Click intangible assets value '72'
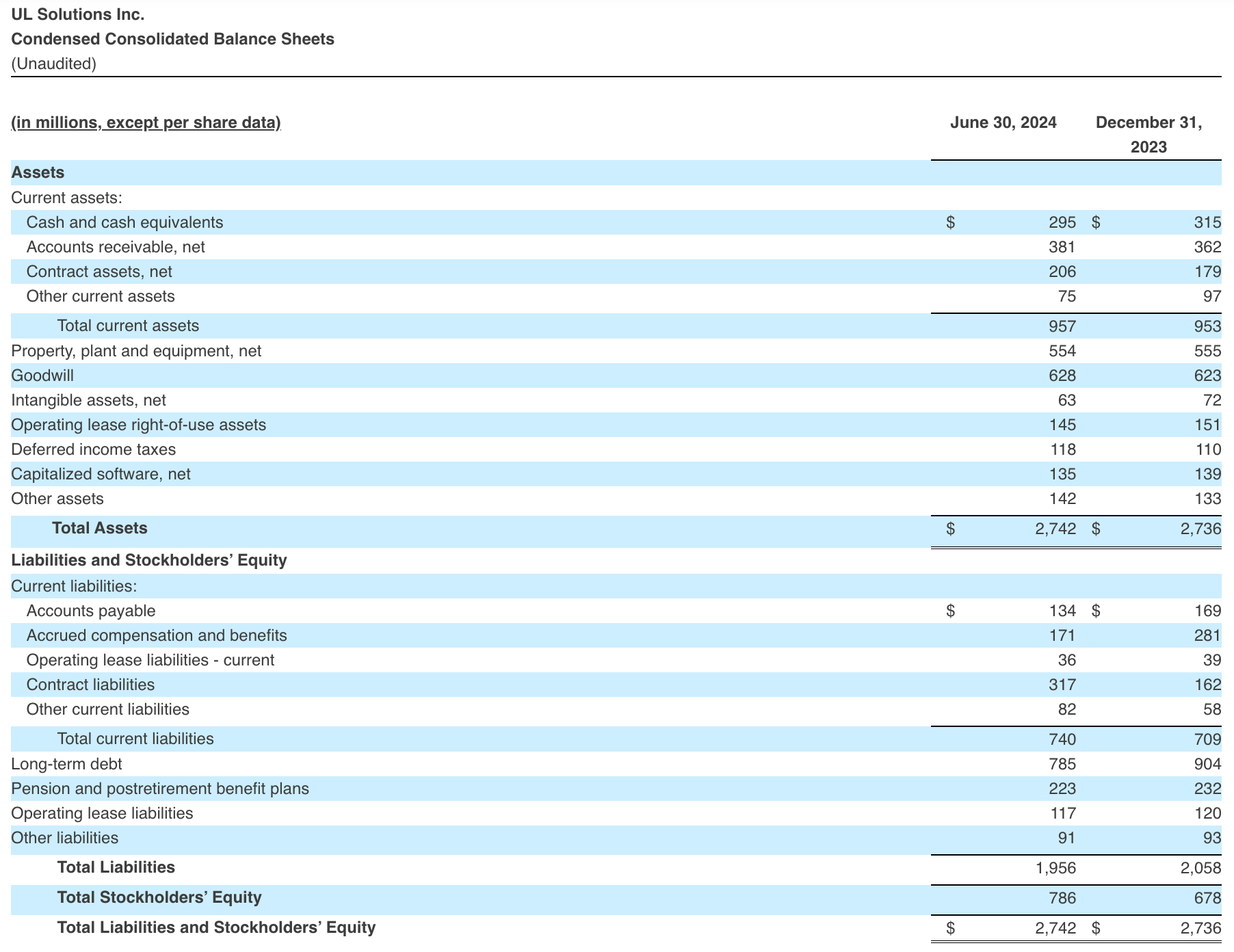 point(1212,400)
